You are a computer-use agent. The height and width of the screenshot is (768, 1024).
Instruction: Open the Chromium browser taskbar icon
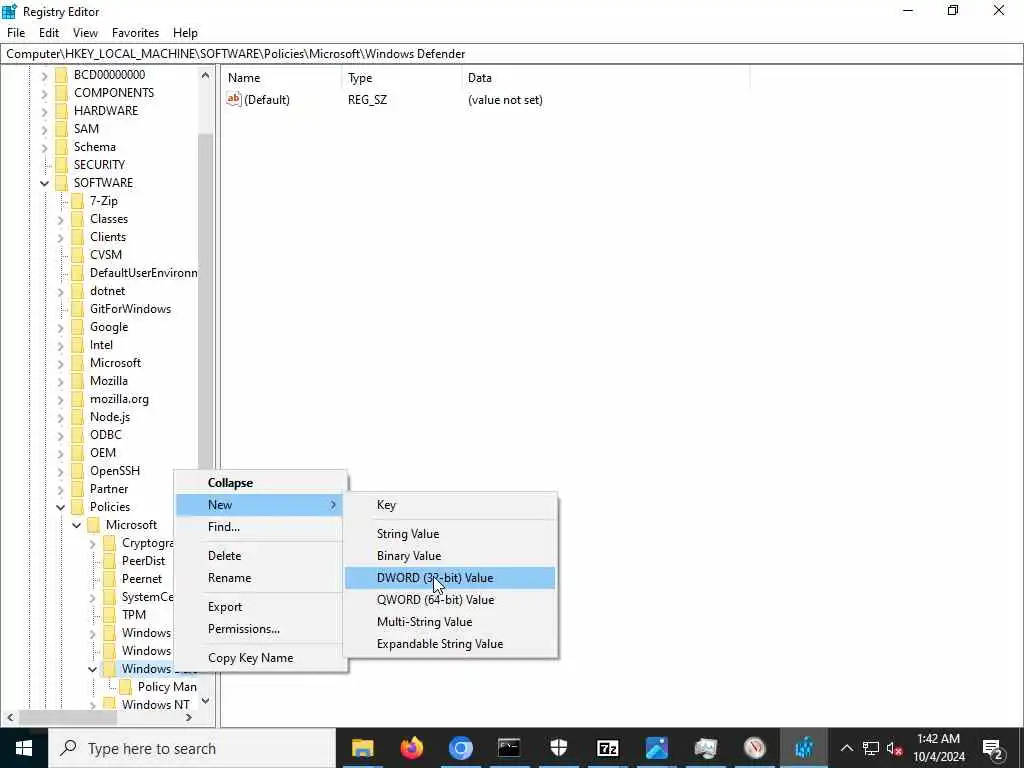[460, 748]
